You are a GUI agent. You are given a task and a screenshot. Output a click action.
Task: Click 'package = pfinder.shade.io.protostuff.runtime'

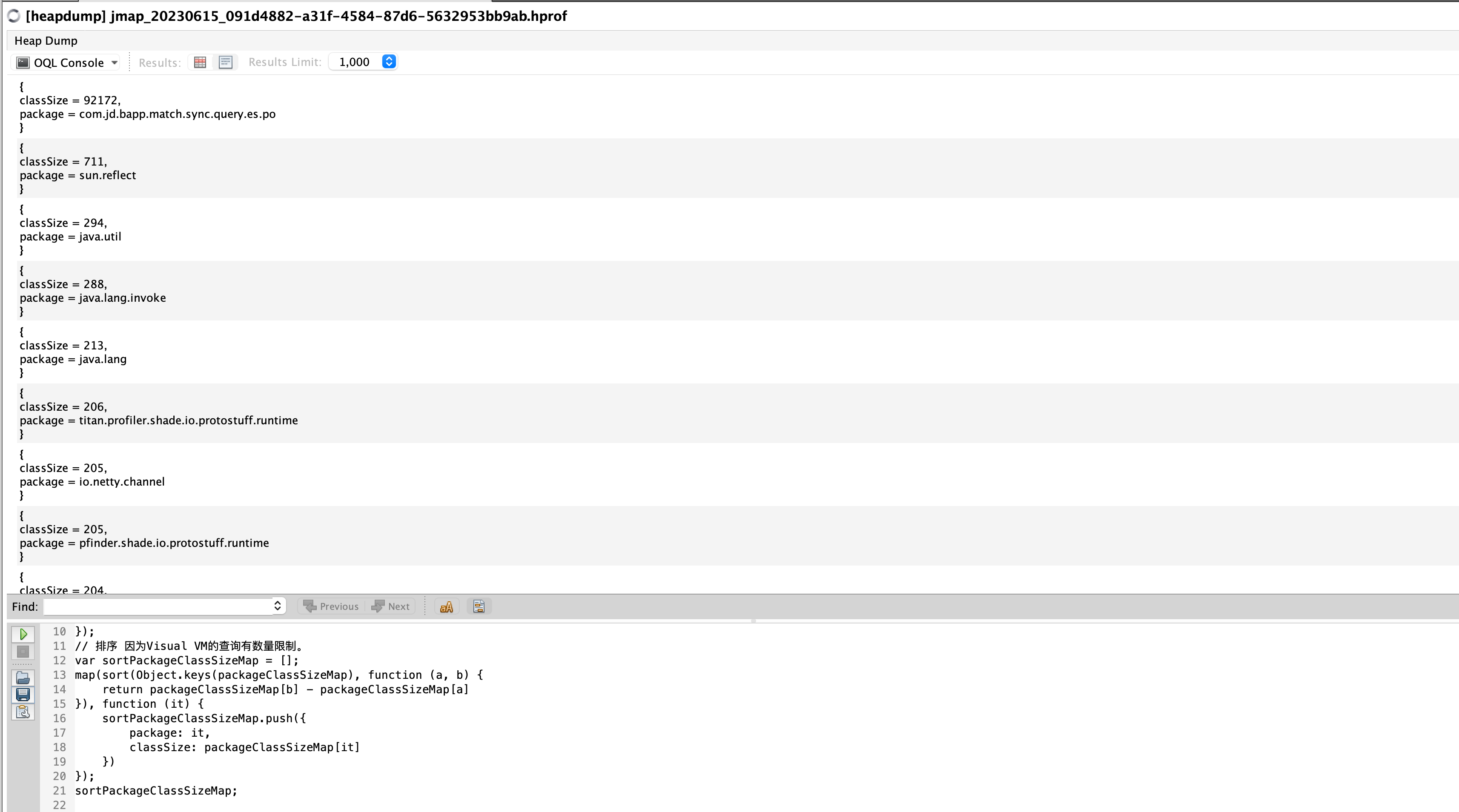pyautogui.click(x=144, y=543)
